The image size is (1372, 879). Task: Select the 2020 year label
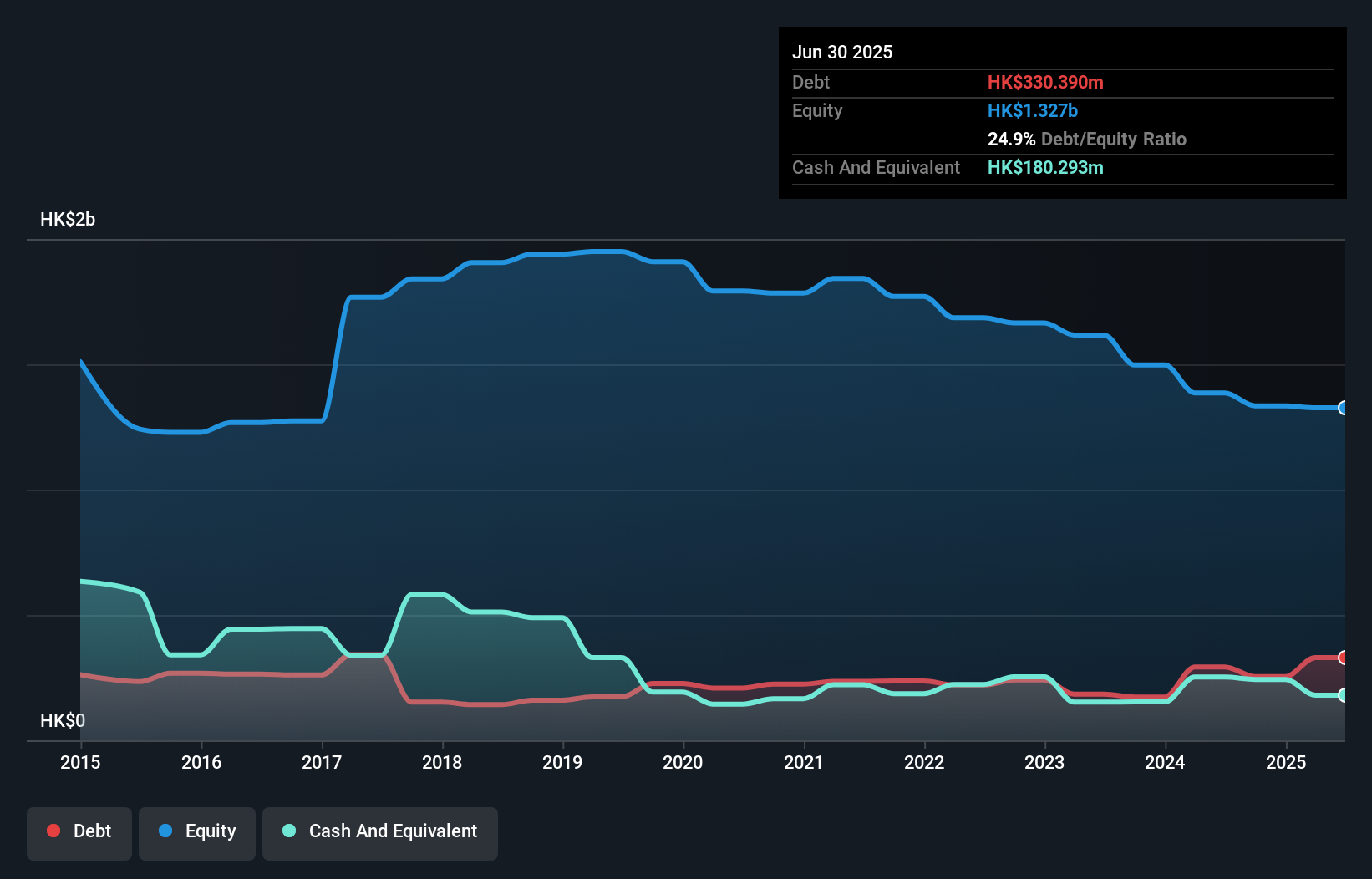click(x=683, y=762)
